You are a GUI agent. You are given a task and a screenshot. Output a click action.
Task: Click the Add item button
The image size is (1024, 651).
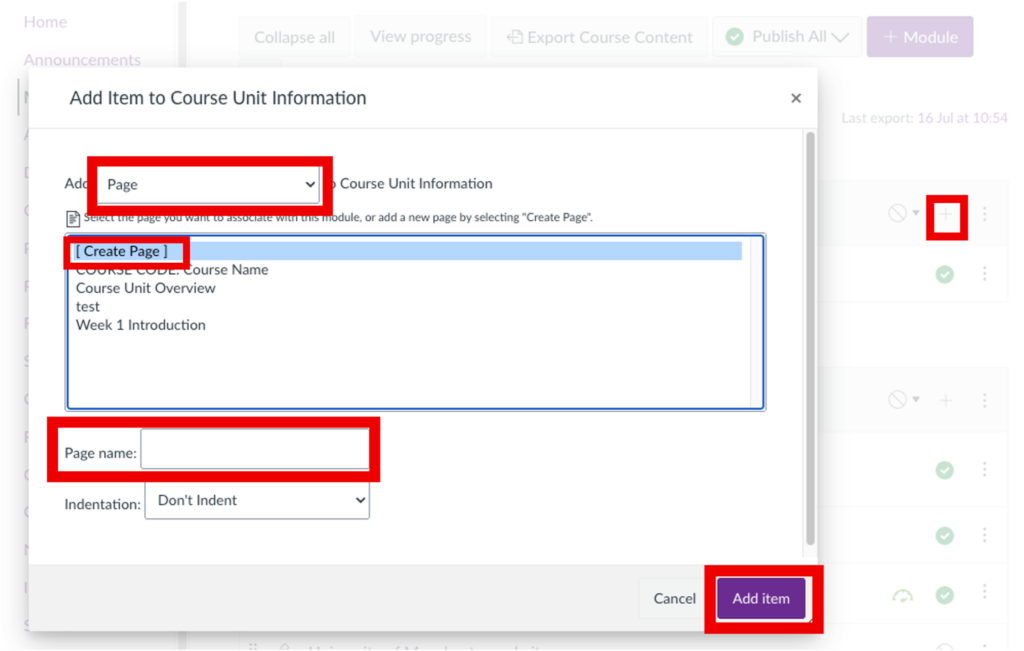[x=761, y=599]
